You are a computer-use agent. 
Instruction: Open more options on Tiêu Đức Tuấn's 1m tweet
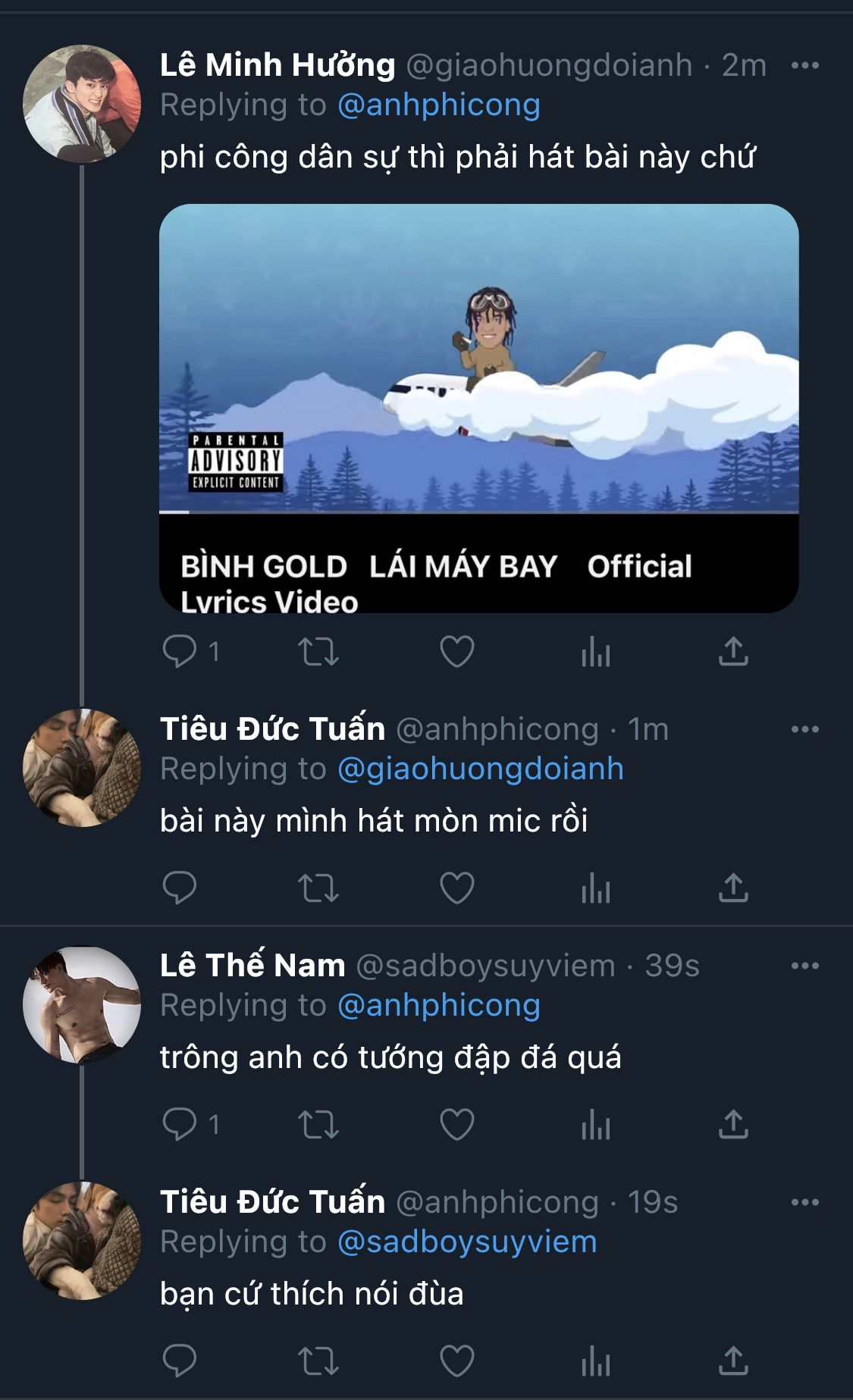(804, 729)
